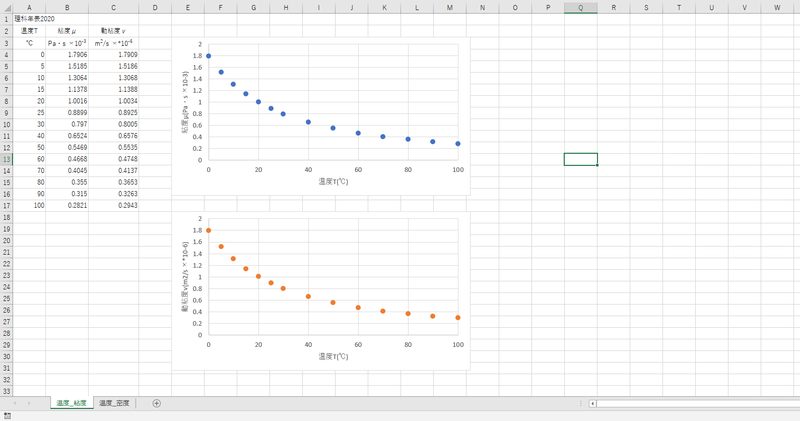This screenshot has width=800, height=421.
Task: Click temperature cell with value 25
Action: pyautogui.click(x=29, y=113)
